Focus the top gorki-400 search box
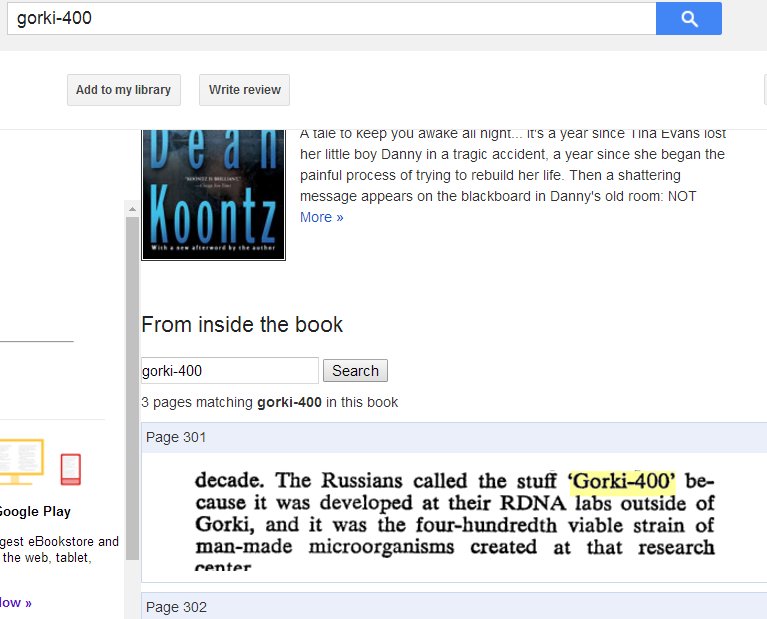767x619 pixels. pyautogui.click(x=330, y=18)
